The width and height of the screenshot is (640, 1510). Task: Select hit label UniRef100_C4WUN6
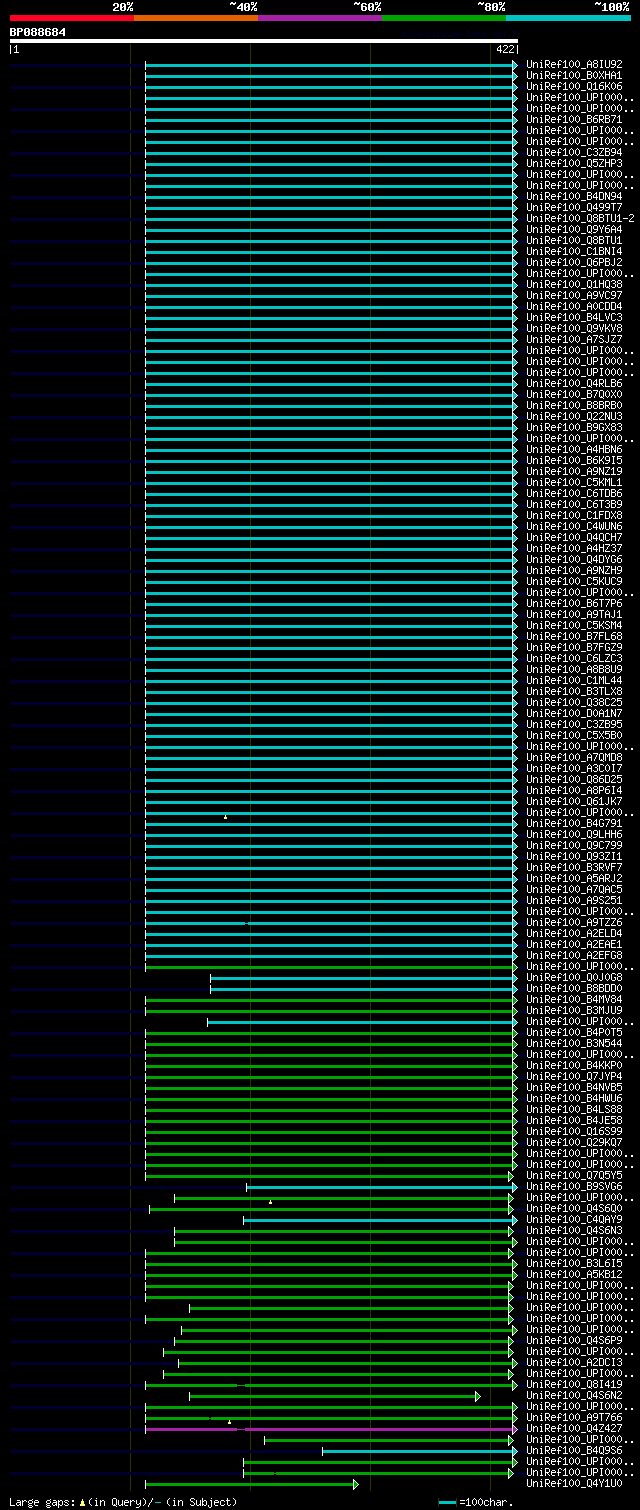tap(574, 527)
